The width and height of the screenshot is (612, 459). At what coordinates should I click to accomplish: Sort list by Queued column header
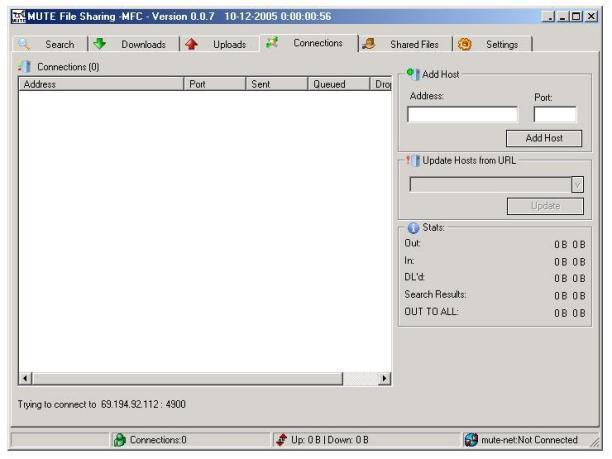(338, 85)
